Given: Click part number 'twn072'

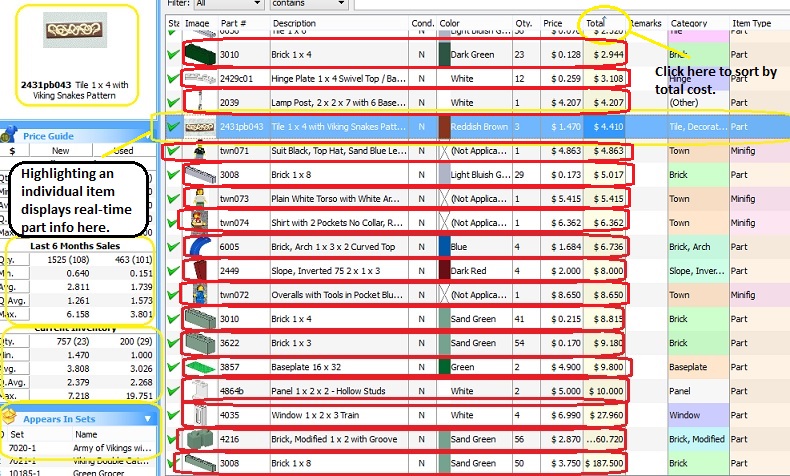Looking at the screenshot, I should click(x=234, y=295).
